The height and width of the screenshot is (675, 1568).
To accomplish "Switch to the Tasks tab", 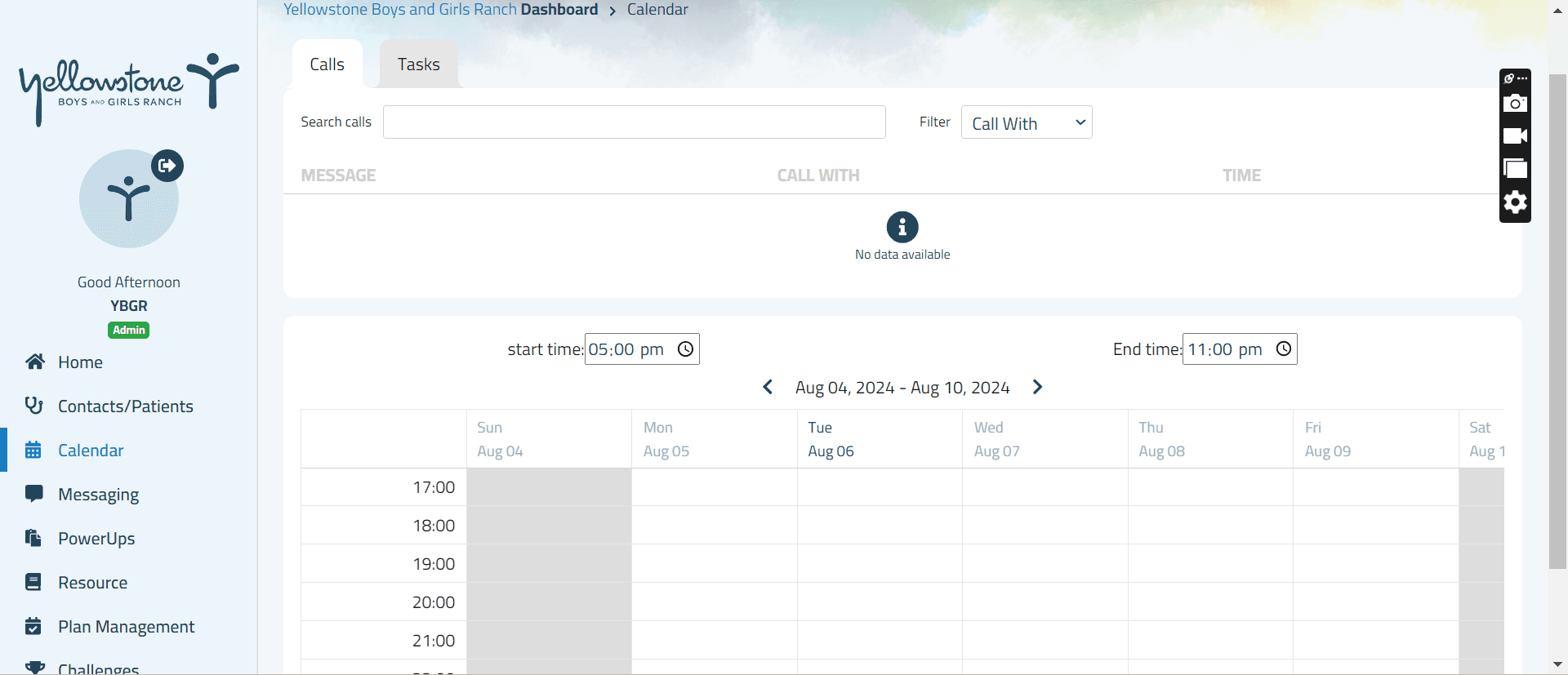I will click(x=418, y=64).
